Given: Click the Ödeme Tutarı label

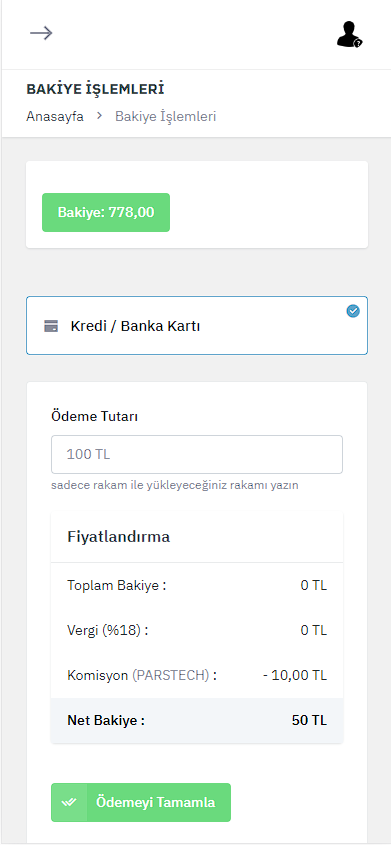Looking at the screenshot, I should (95, 416).
